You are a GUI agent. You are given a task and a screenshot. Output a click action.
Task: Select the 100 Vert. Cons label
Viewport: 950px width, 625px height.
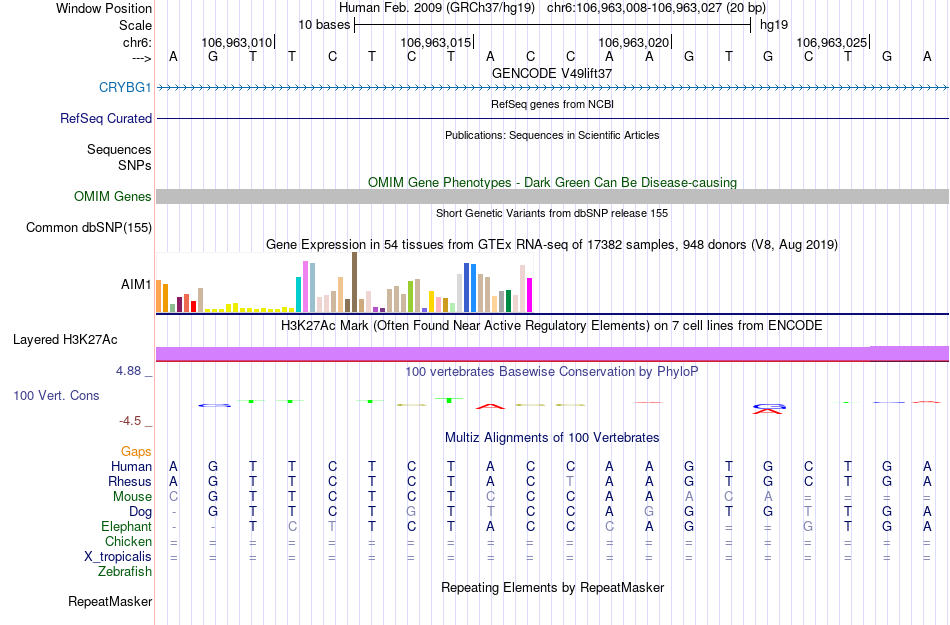tap(56, 395)
